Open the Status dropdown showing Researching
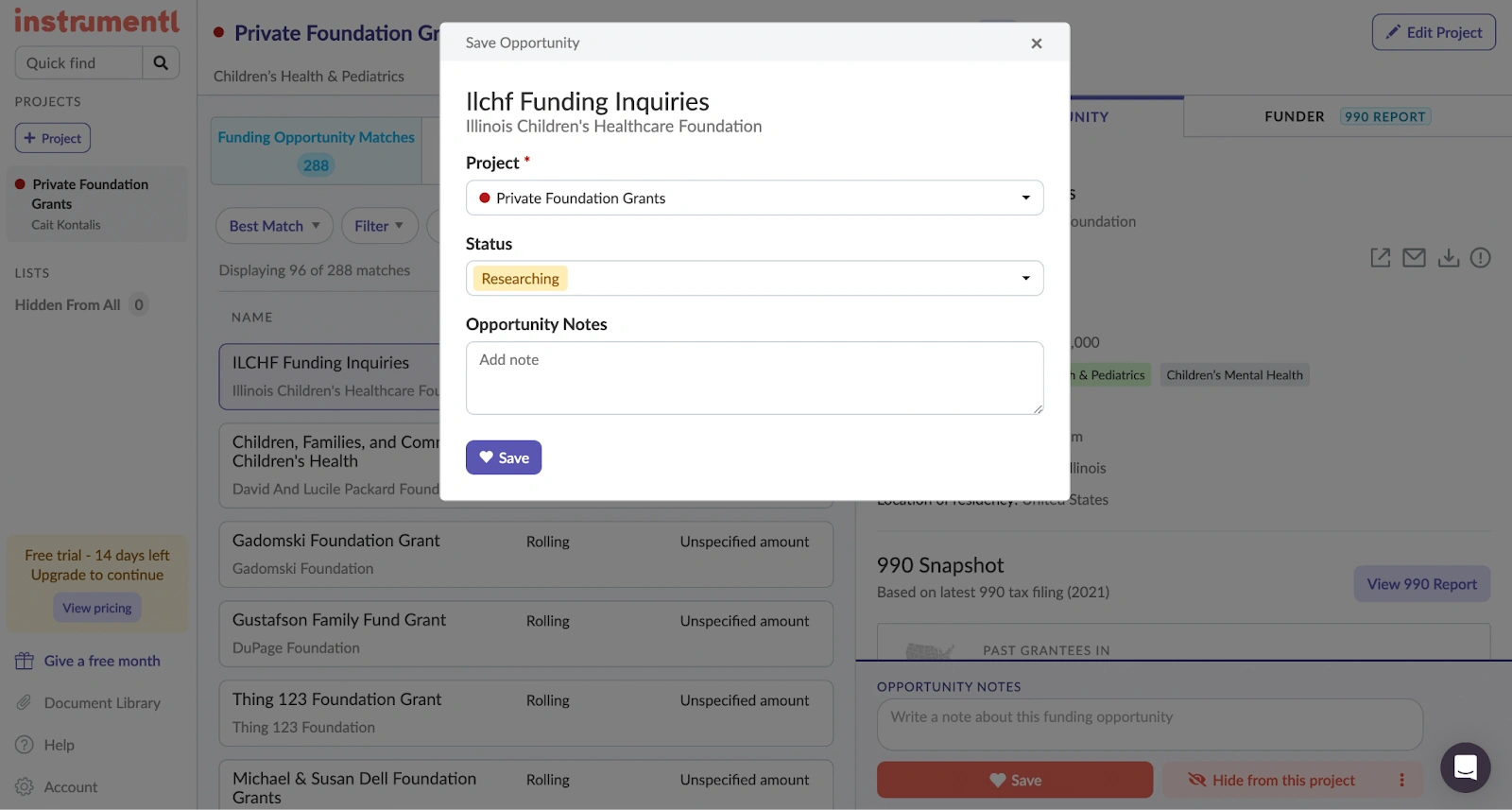The width and height of the screenshot is (1512, 810). pyautogui.click(x=1024, y=278)
